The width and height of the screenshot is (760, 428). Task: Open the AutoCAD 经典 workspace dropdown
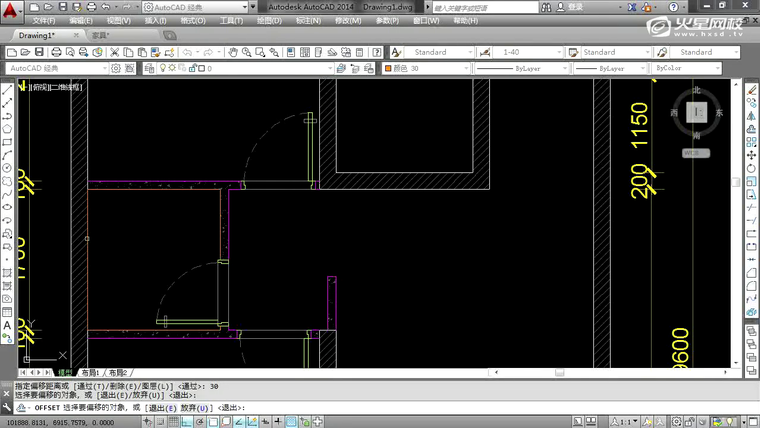pyautogui.click(x=58, y=69)
